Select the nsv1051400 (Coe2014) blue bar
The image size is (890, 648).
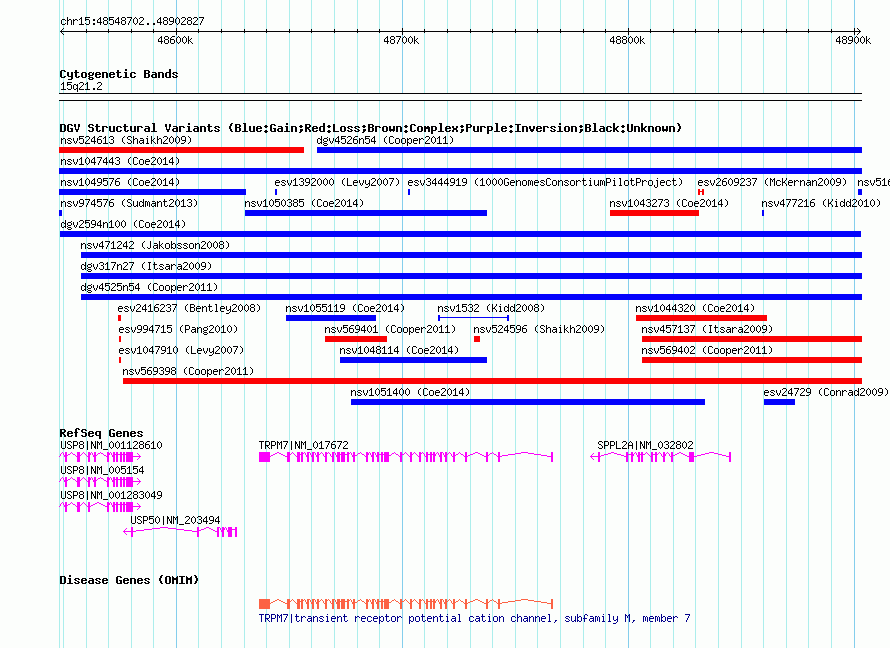pos(528,402)
